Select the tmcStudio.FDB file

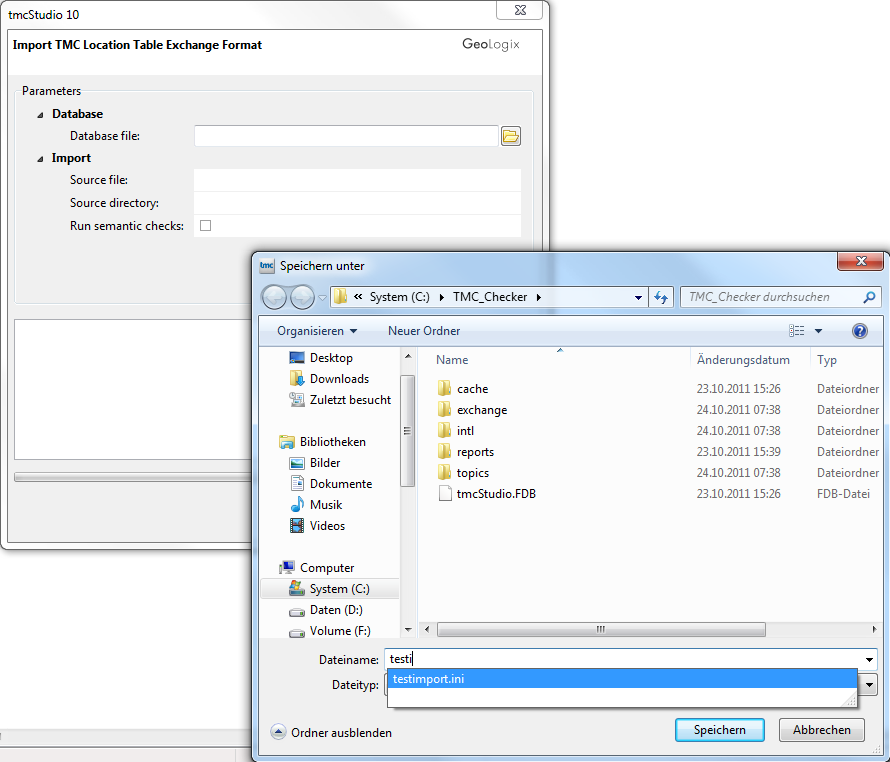pyautogui.click(x=495, y=494)
